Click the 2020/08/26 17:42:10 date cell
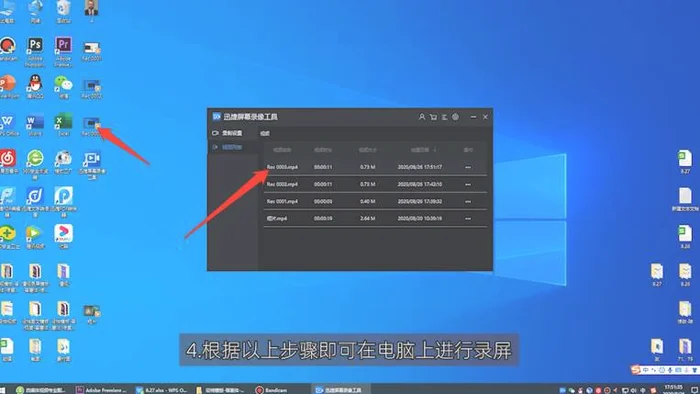 click(420, 184)
